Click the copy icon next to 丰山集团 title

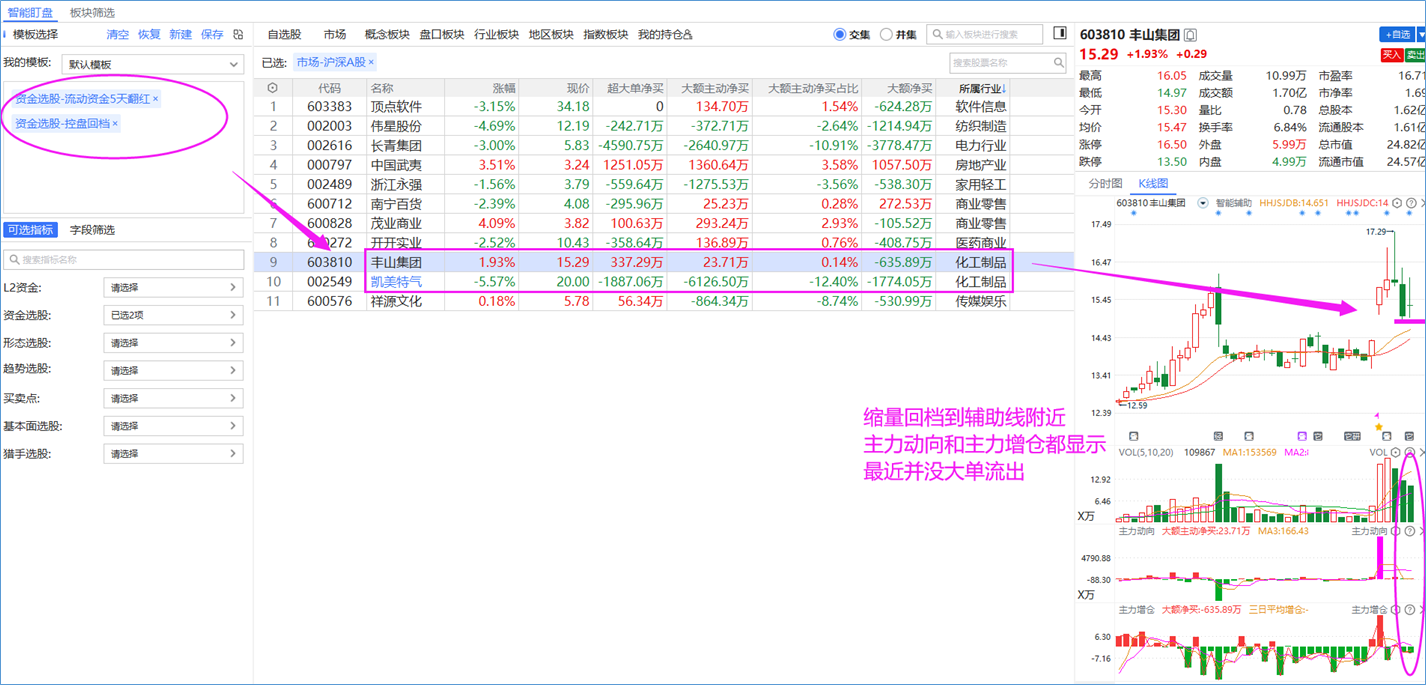[x=1190, y=35]
